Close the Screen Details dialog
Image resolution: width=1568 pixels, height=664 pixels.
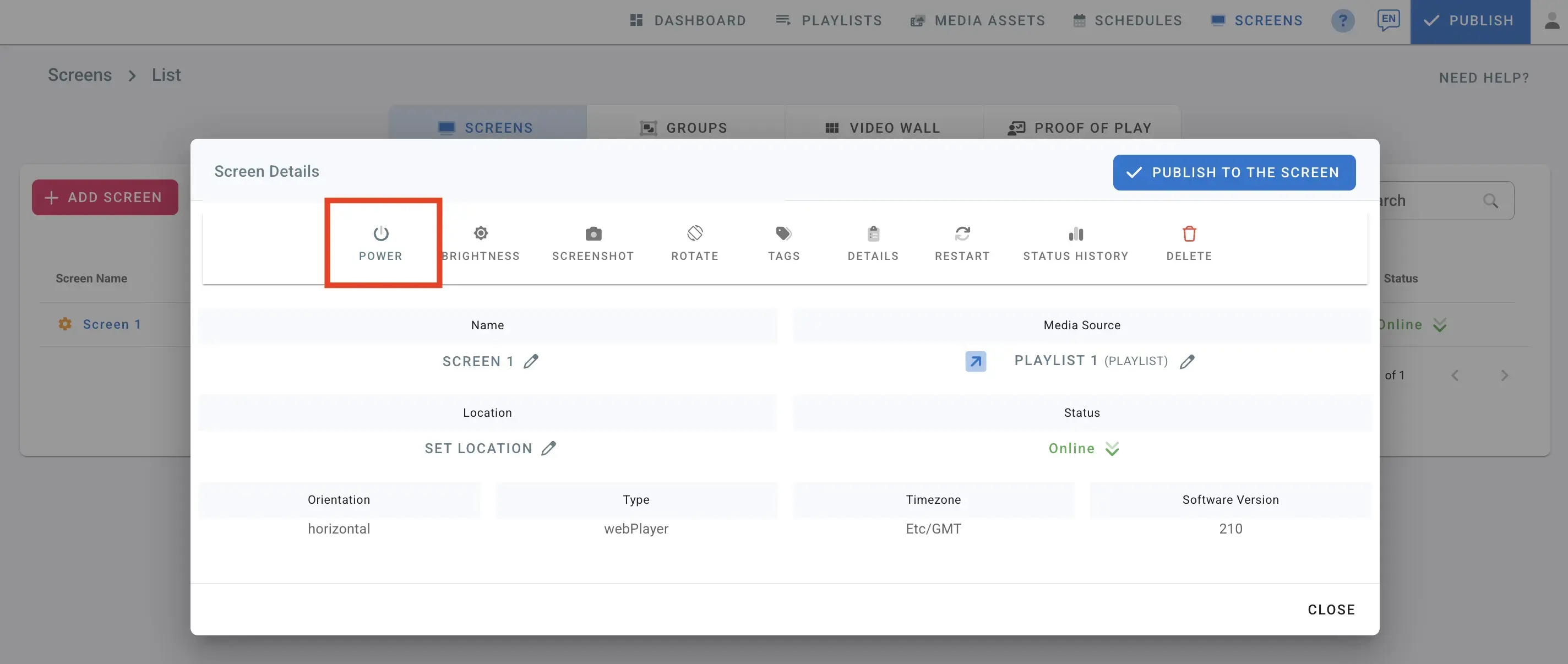[x=1331, y=608]
